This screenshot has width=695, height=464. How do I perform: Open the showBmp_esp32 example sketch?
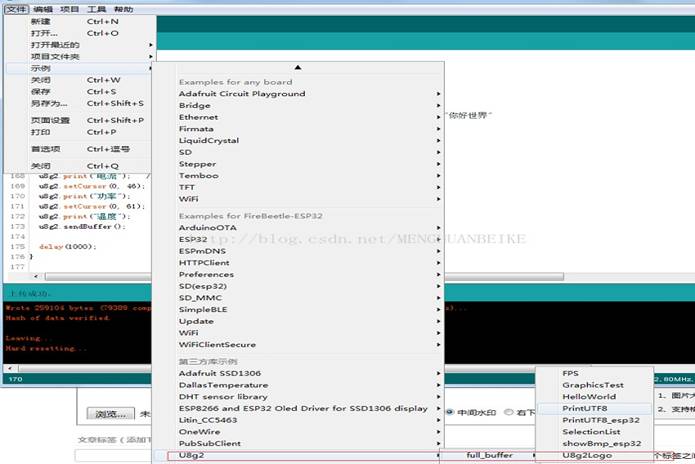click(595, 444)
